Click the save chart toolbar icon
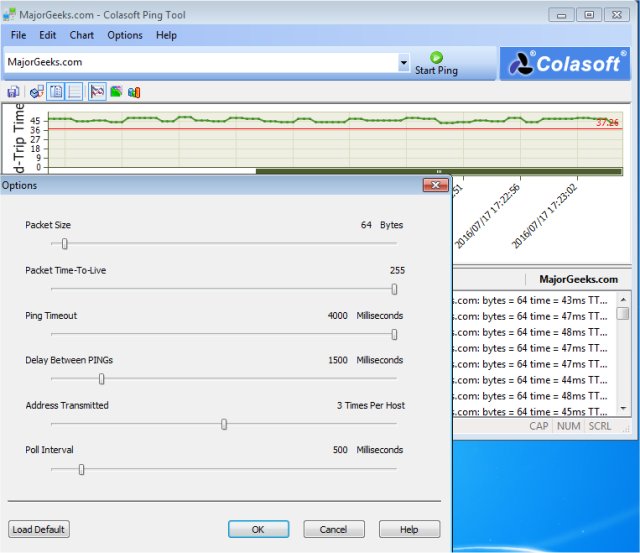The height and width of the screenshot is (553, 640). point(13,92)
